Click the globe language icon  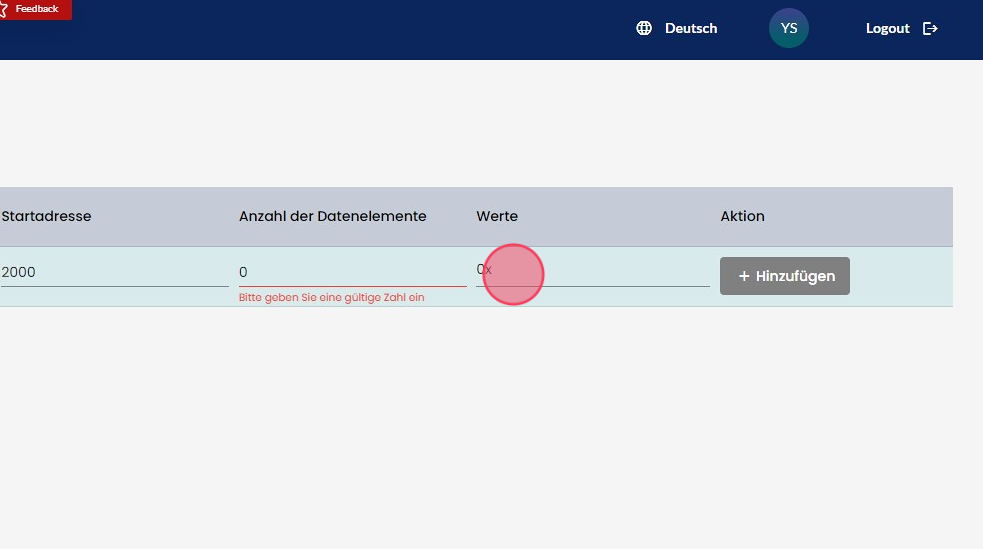click(x=644, y=28)
